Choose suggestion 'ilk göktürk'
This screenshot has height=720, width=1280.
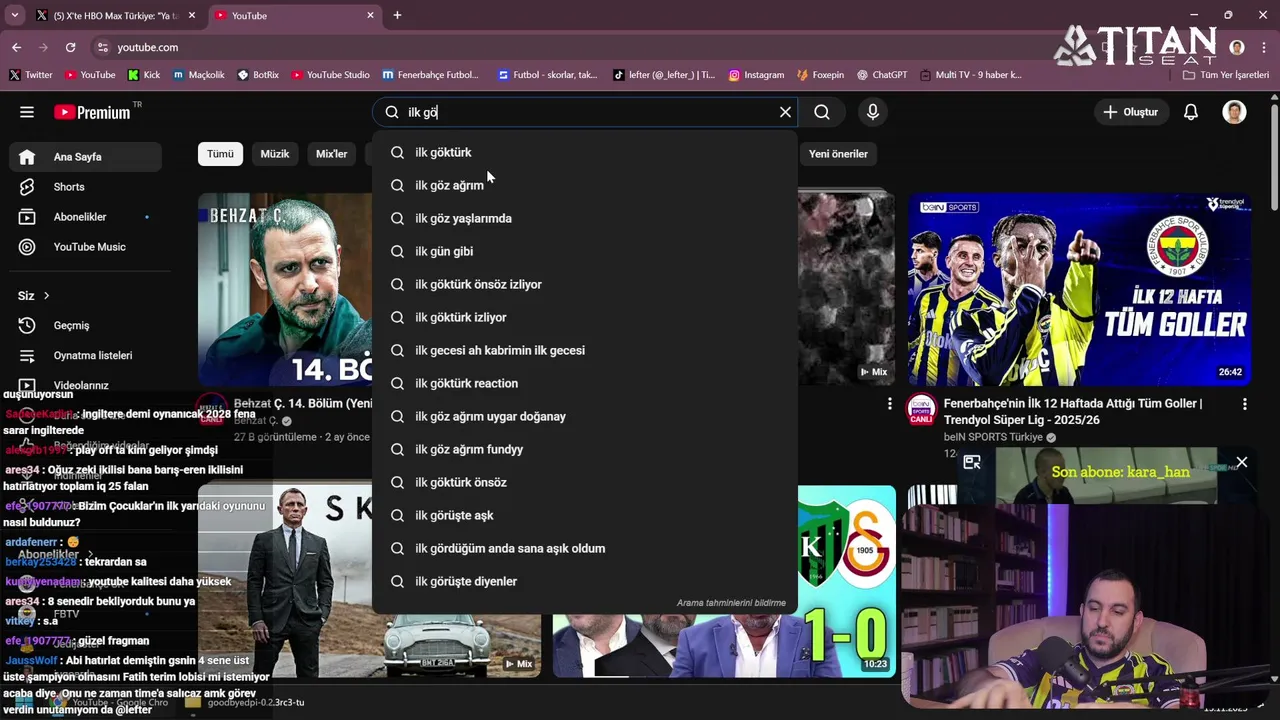(x=585, y=152)
